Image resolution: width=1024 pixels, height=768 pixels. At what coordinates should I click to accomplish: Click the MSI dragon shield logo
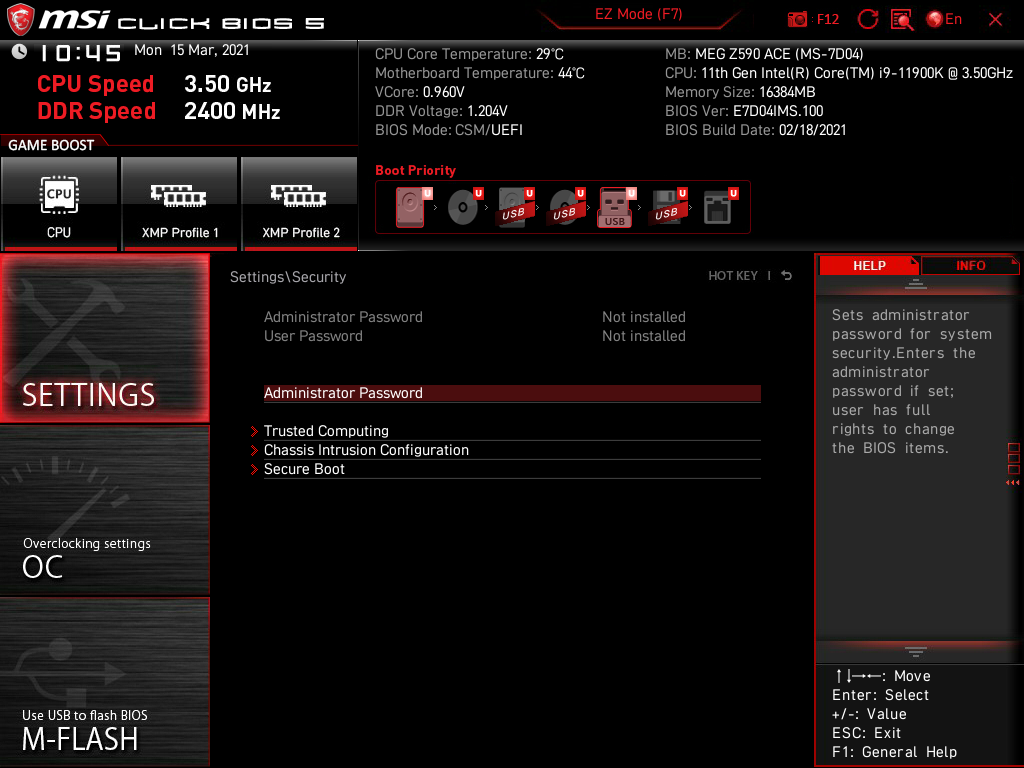(x=20, y=20)
